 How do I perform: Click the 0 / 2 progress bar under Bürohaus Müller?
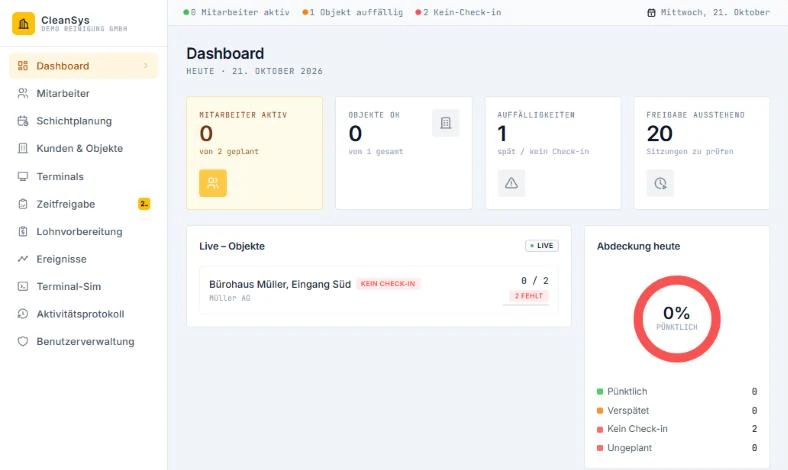526,305
